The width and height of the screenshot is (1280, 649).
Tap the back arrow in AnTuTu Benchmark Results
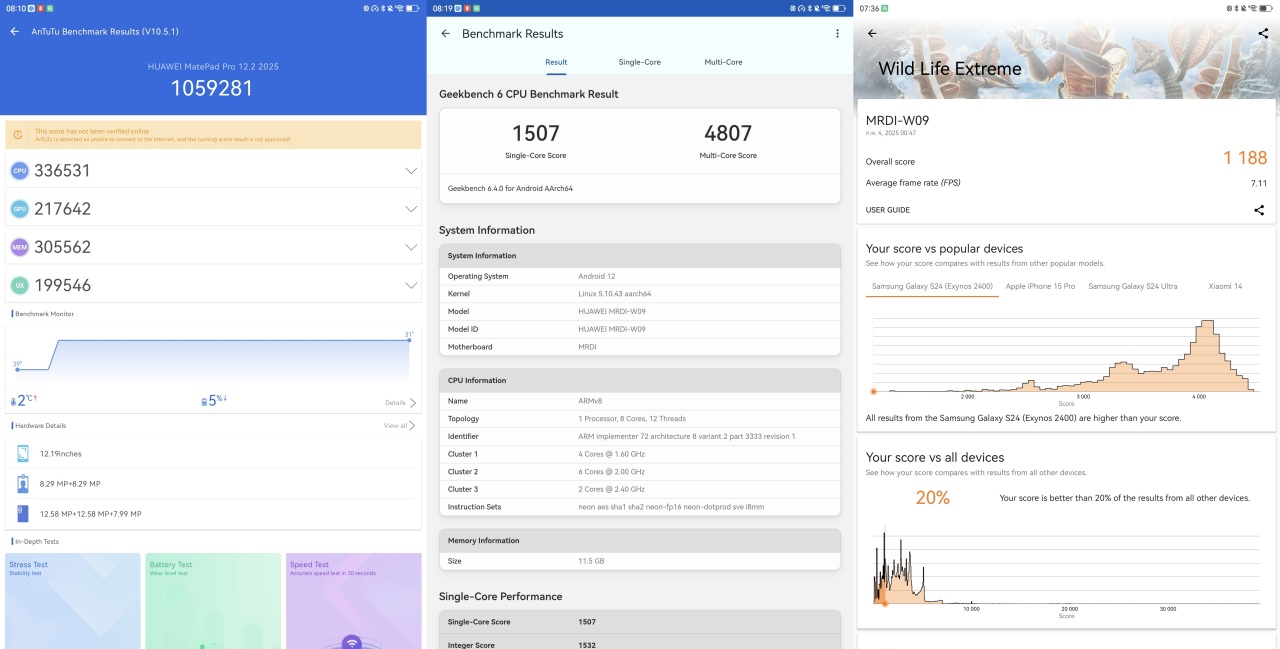[15, 31]
